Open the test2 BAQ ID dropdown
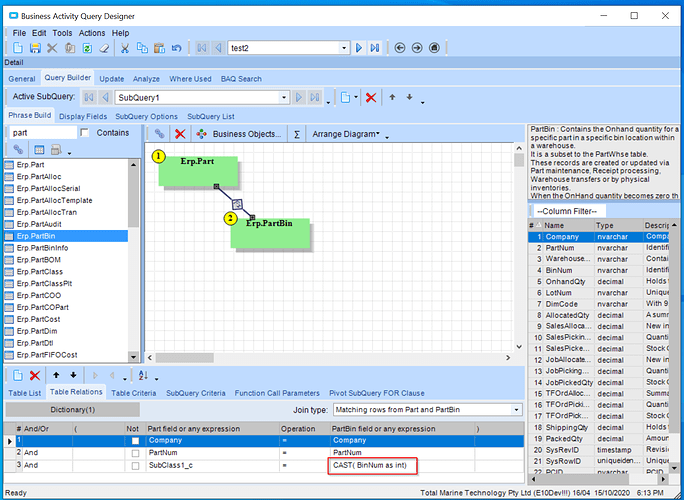This screenshot has height=500, width=684. click(x=344, y=48)
